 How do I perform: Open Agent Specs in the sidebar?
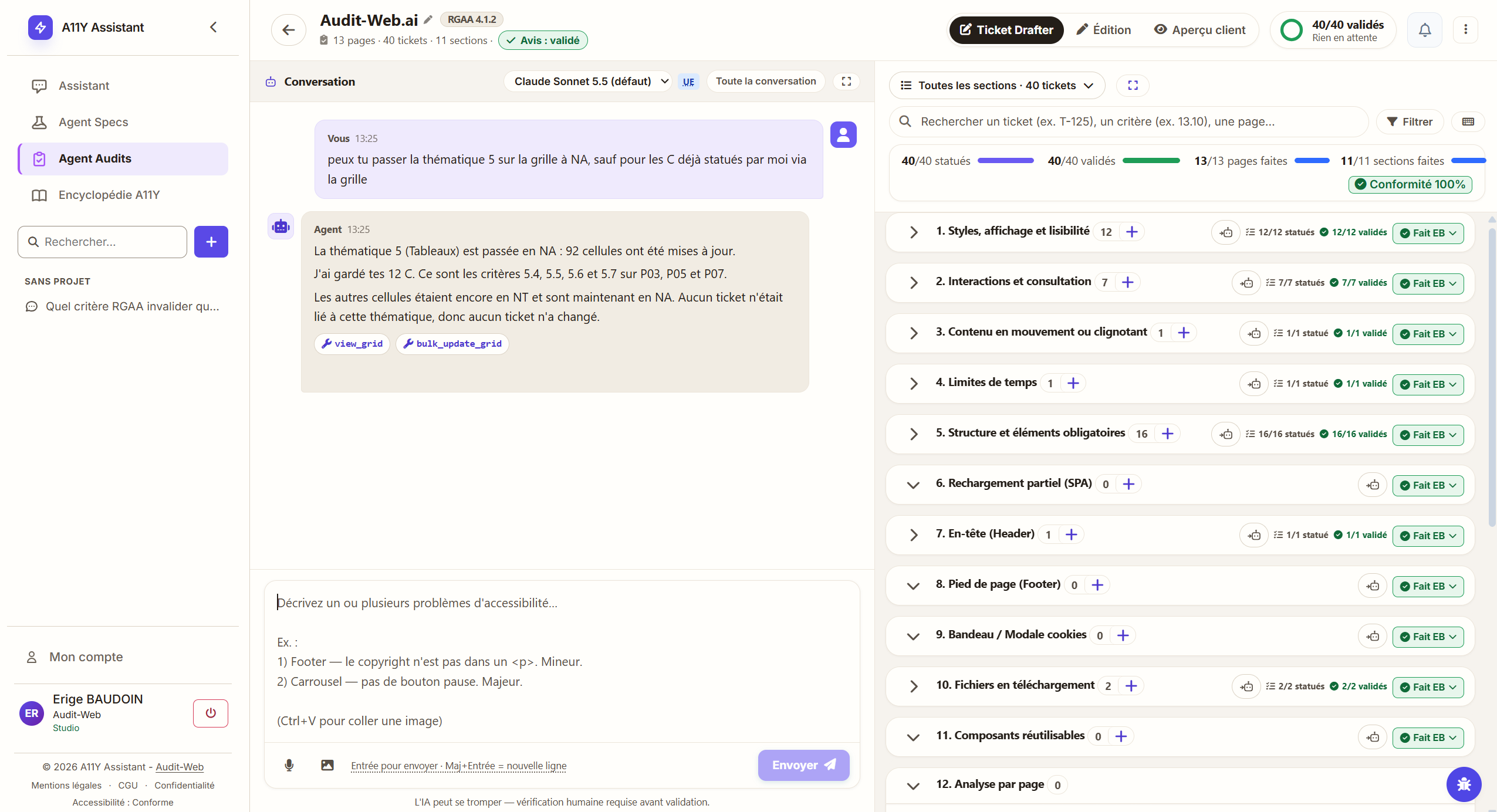[x=123, y=122]
